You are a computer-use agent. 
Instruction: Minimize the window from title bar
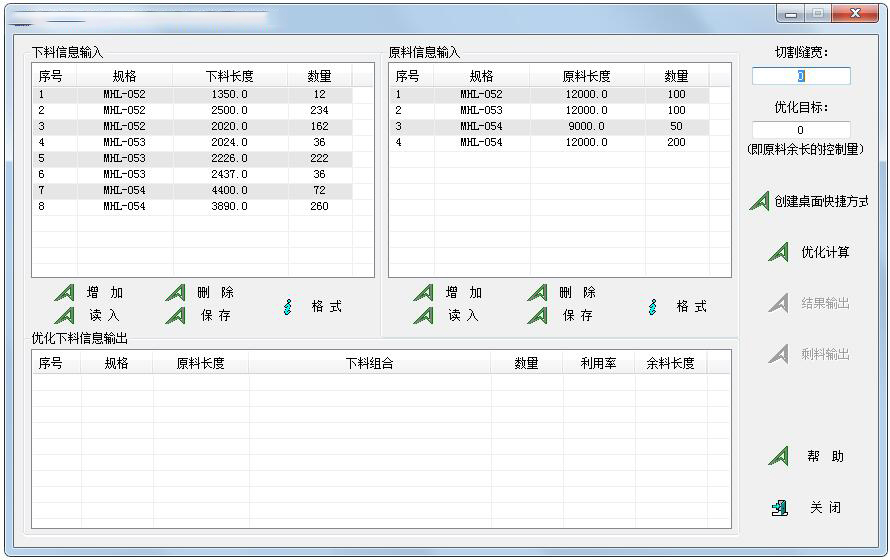coord(791,14)
